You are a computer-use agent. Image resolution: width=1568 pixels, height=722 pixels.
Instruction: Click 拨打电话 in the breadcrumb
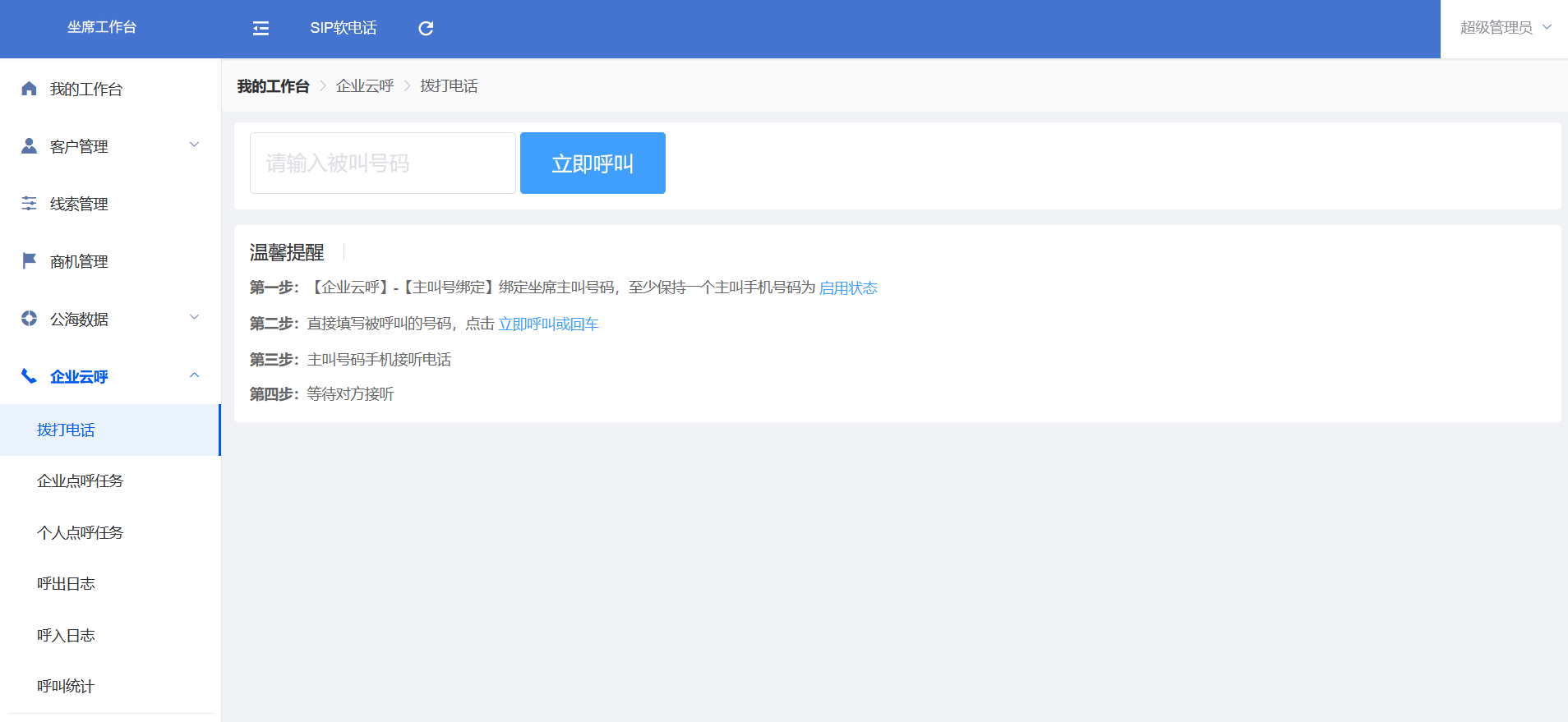click(x=449, y=86)
